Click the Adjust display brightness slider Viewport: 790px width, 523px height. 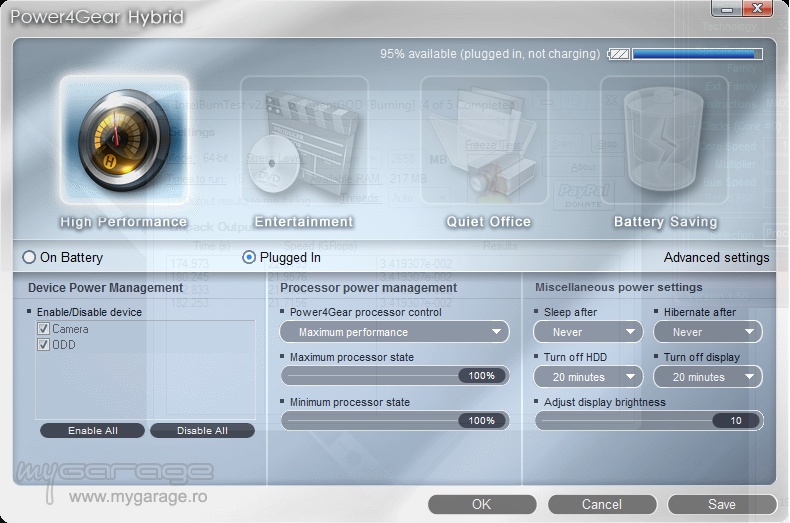click(649, 421)
